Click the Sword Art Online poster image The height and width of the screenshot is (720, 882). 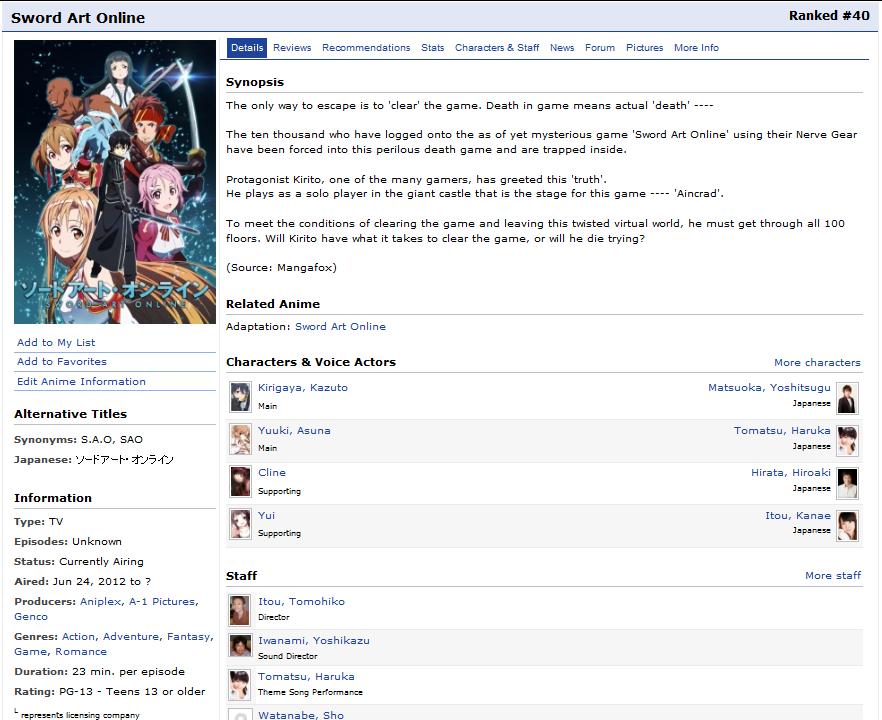click(115, 182)
